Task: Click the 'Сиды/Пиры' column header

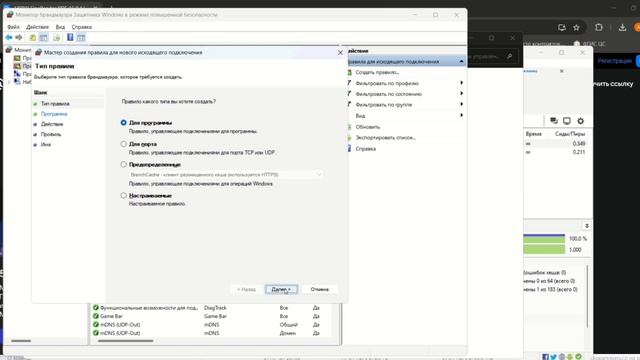Action: tap(570, 134)
